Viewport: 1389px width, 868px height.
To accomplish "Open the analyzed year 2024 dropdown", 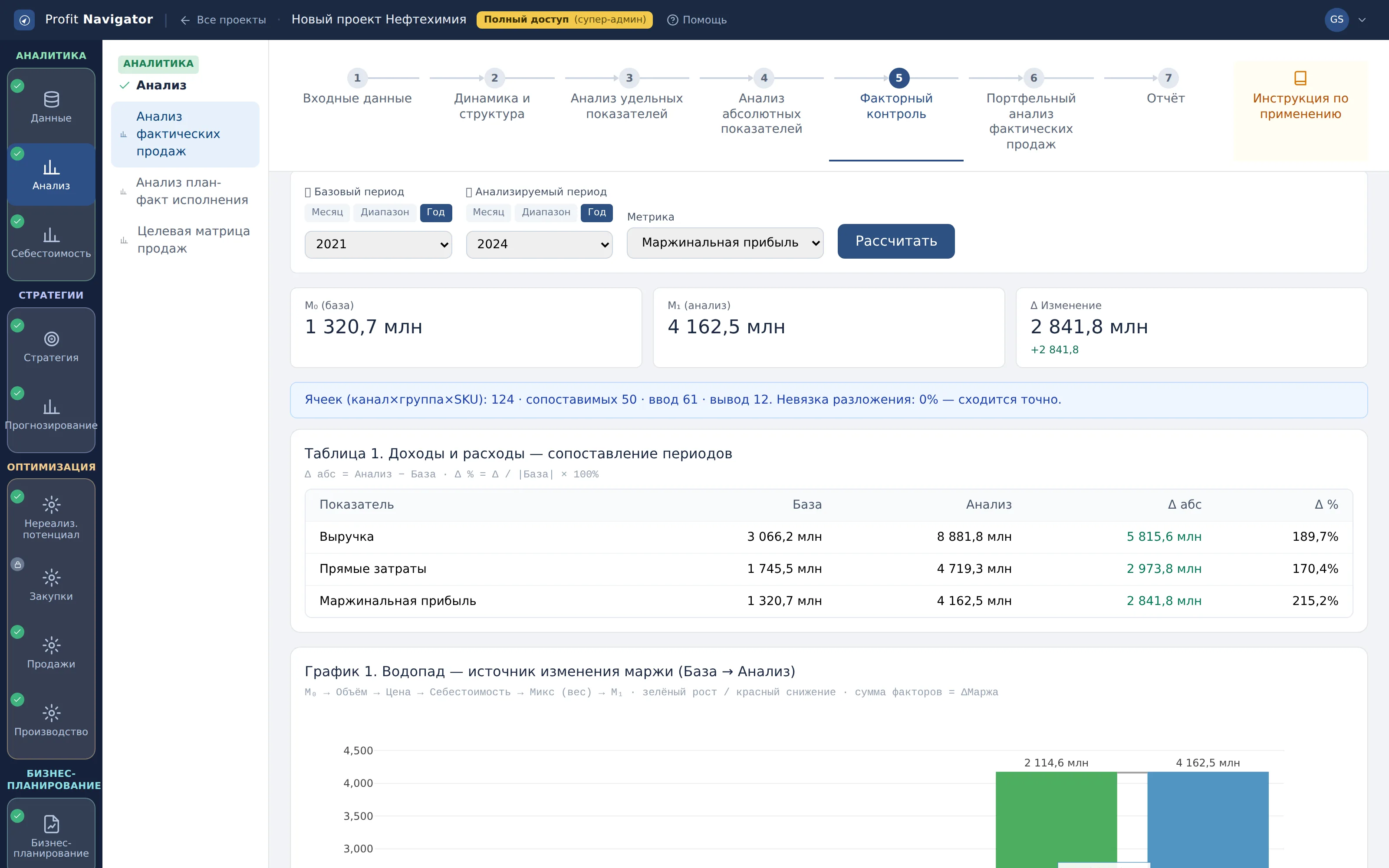I will [x=539, y=244].
